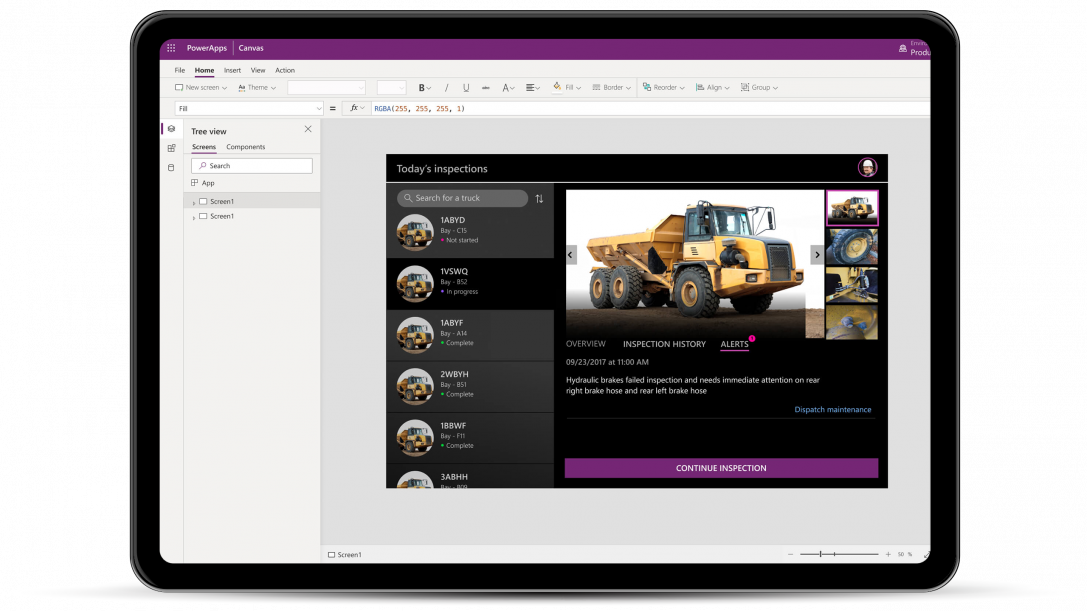The width and height of the screenshot is (1087, 611).
Task: Open the Insert panel icon in left rail
Action: point(171,148)
